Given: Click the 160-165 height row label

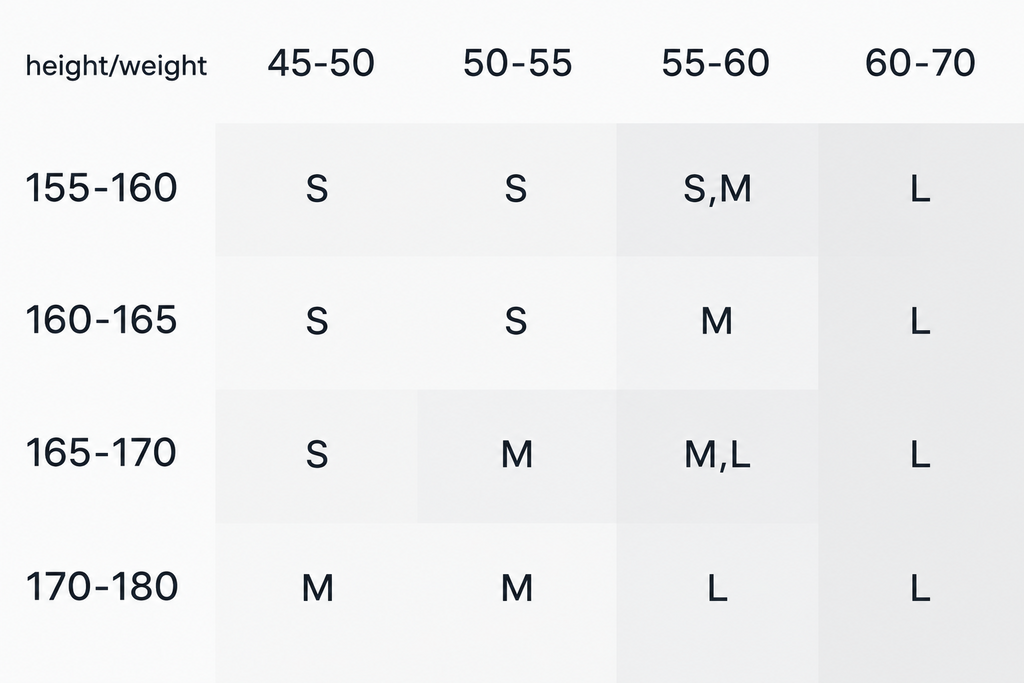Looking at the screenshot, I should coord(101,320).
